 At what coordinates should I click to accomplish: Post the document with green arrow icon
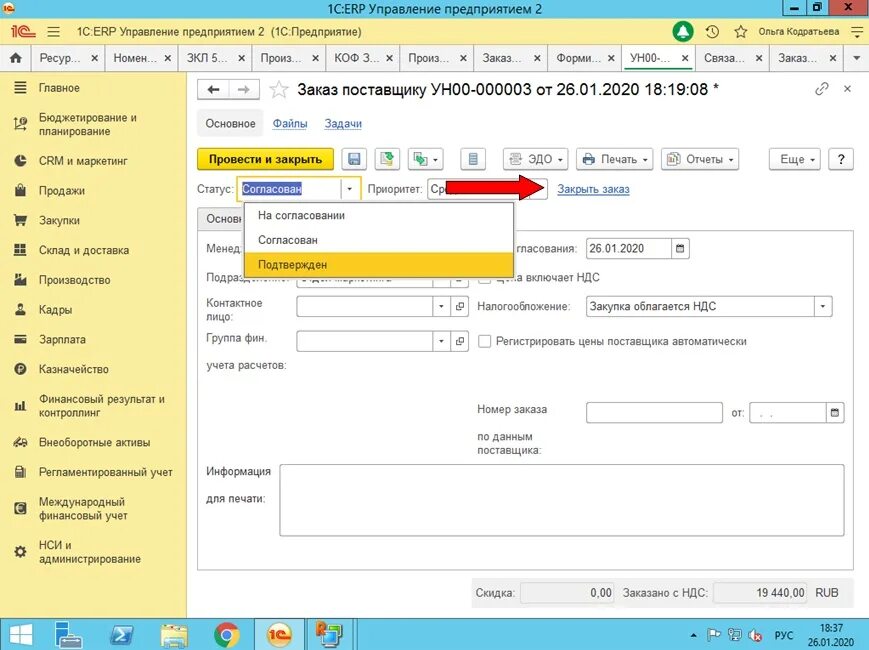click(387, 159)
